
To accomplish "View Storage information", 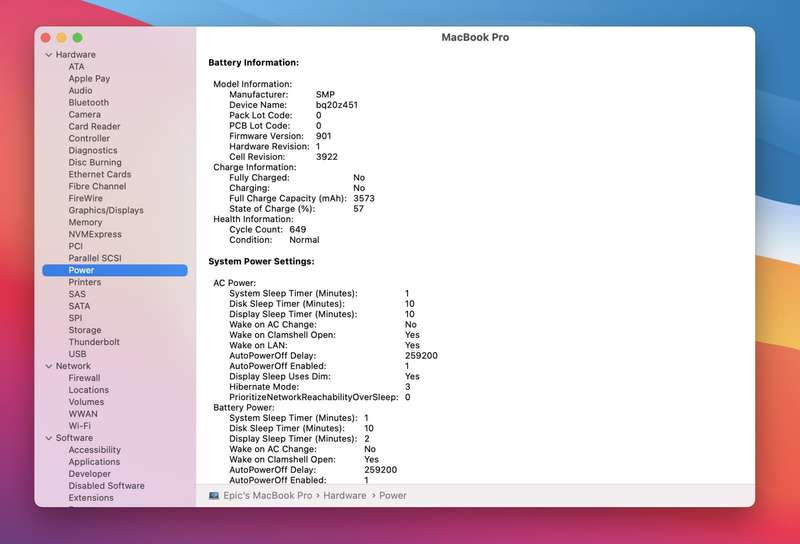I will 85,330.
